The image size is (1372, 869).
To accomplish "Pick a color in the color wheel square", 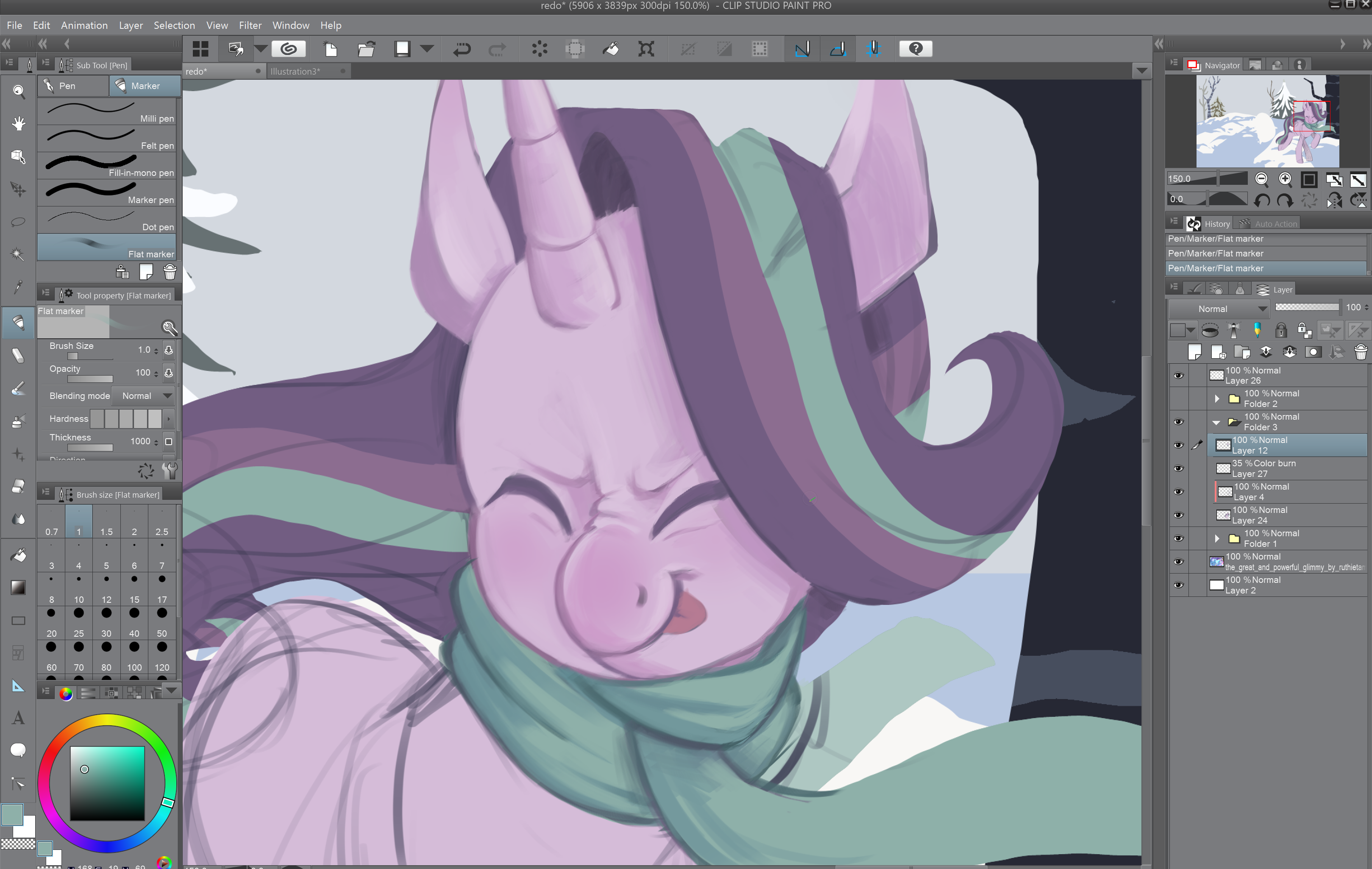I will click(x=107, y=783).
